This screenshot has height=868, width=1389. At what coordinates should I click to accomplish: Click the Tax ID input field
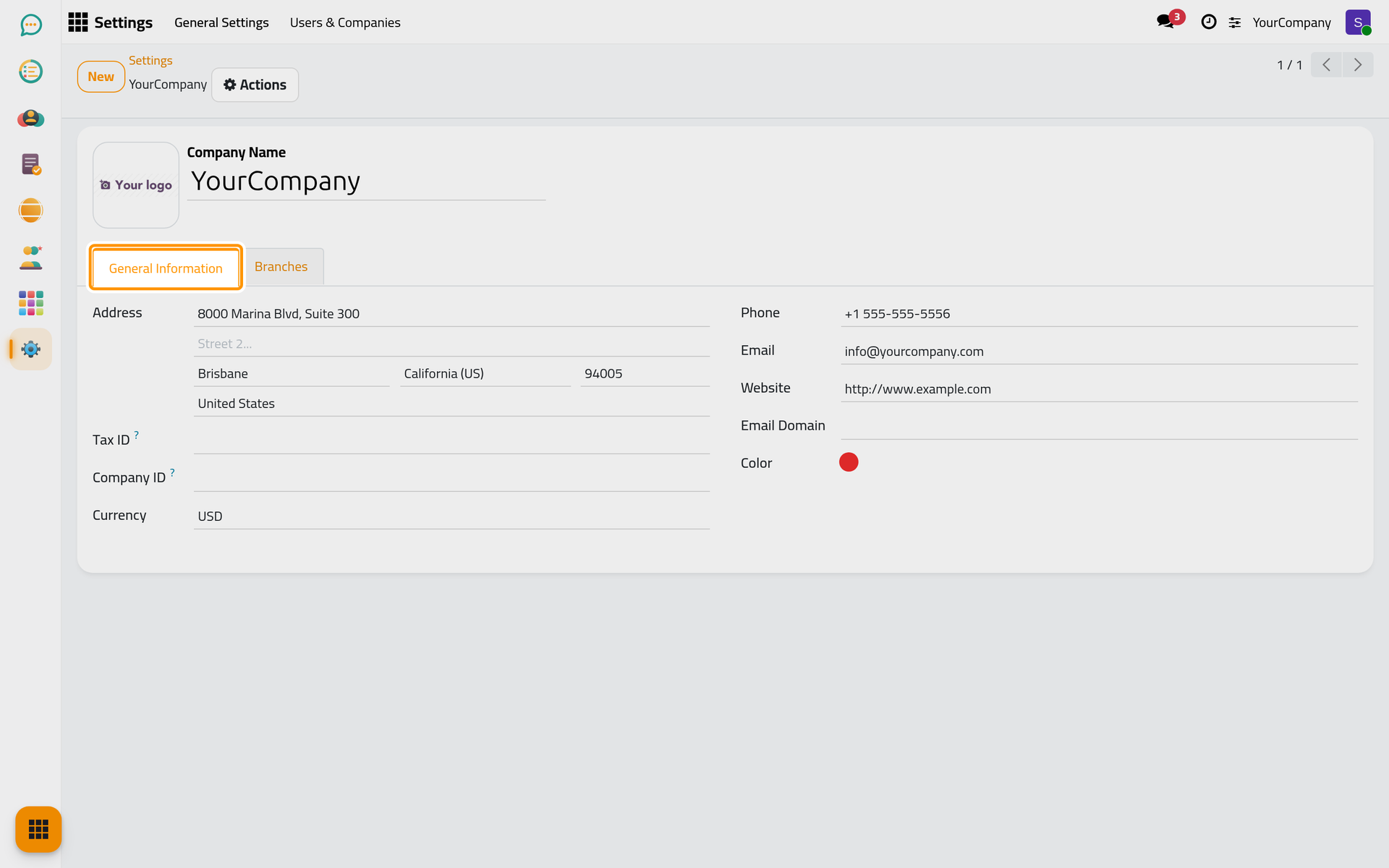(451, 440)
